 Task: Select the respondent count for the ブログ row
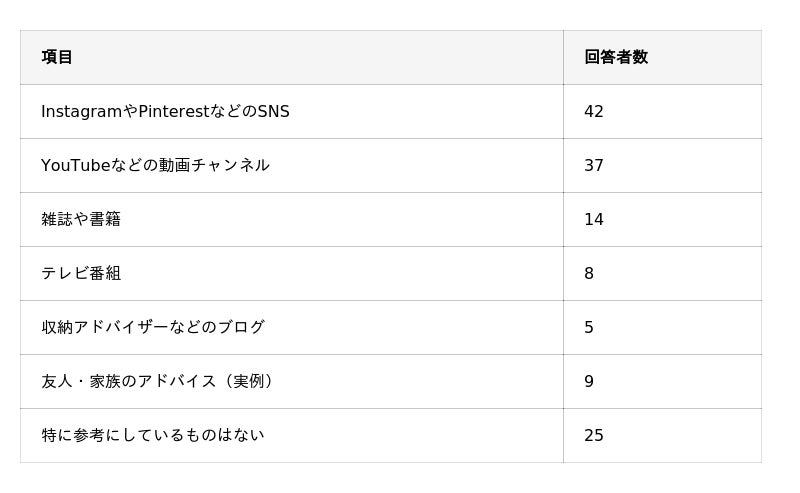[x=589, y=327]
